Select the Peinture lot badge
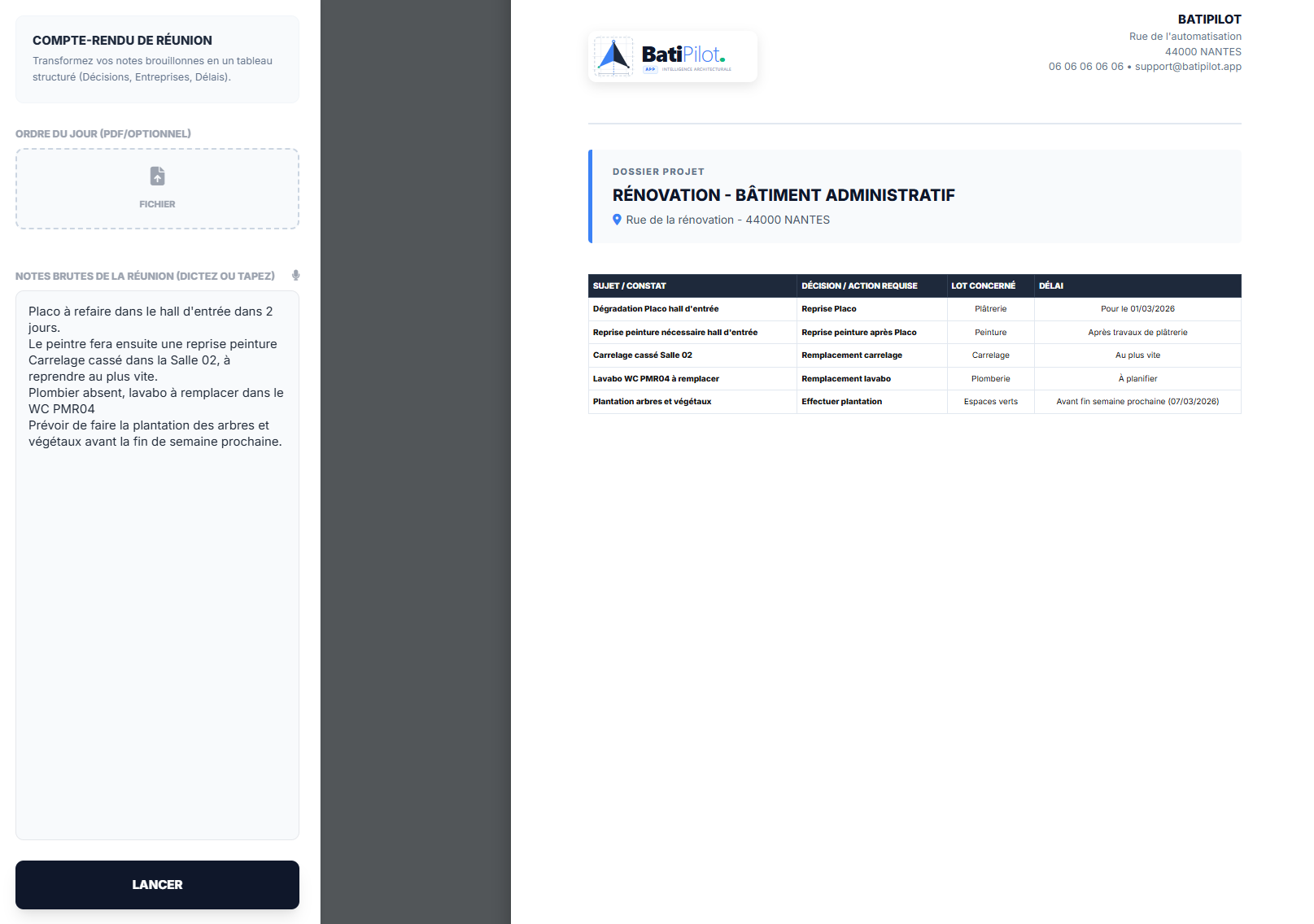 [990, 332]
